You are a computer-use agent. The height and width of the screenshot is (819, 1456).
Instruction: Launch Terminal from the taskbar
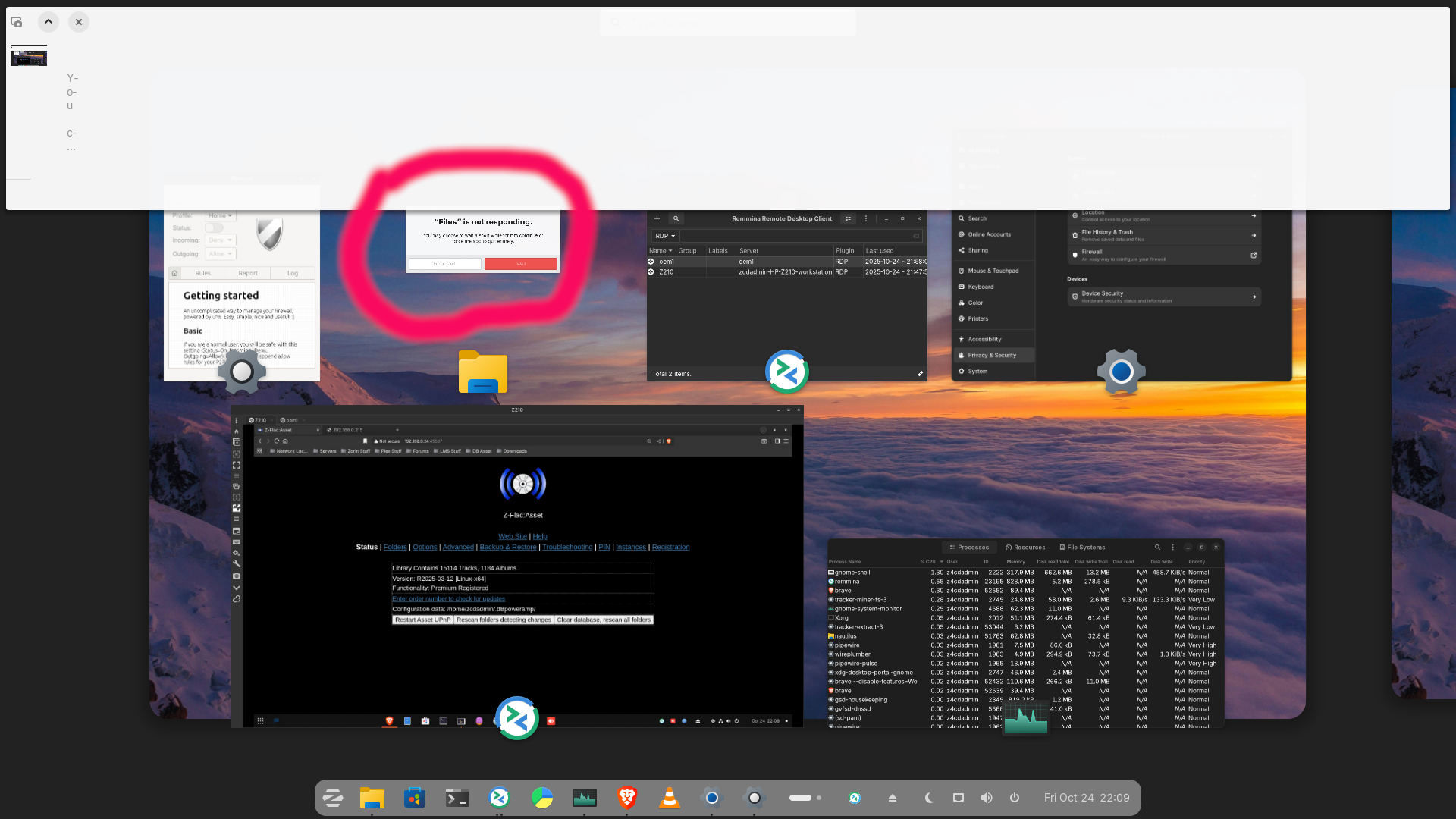(x=457, y=798)
